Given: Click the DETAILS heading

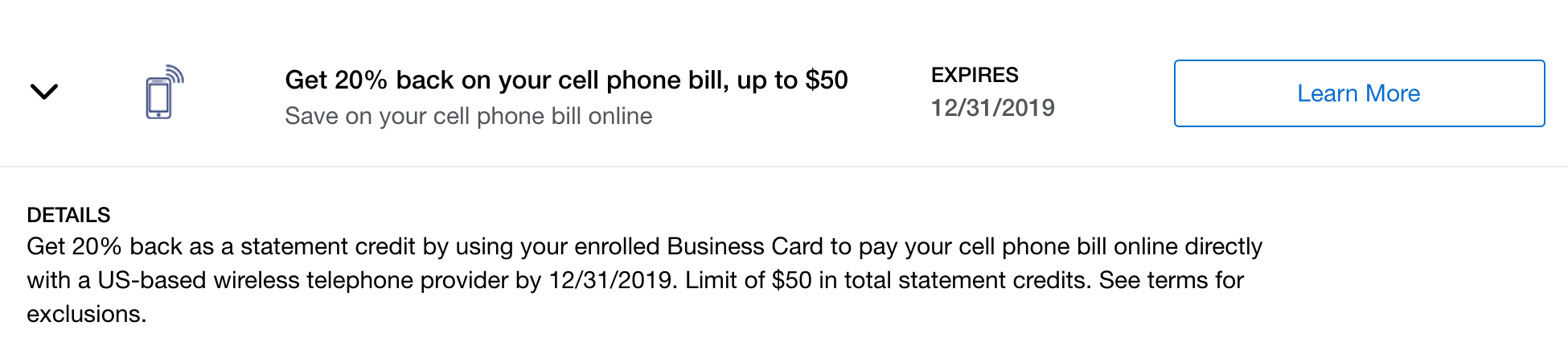Looking at the screenshot, I should click(x=68, y=215).
